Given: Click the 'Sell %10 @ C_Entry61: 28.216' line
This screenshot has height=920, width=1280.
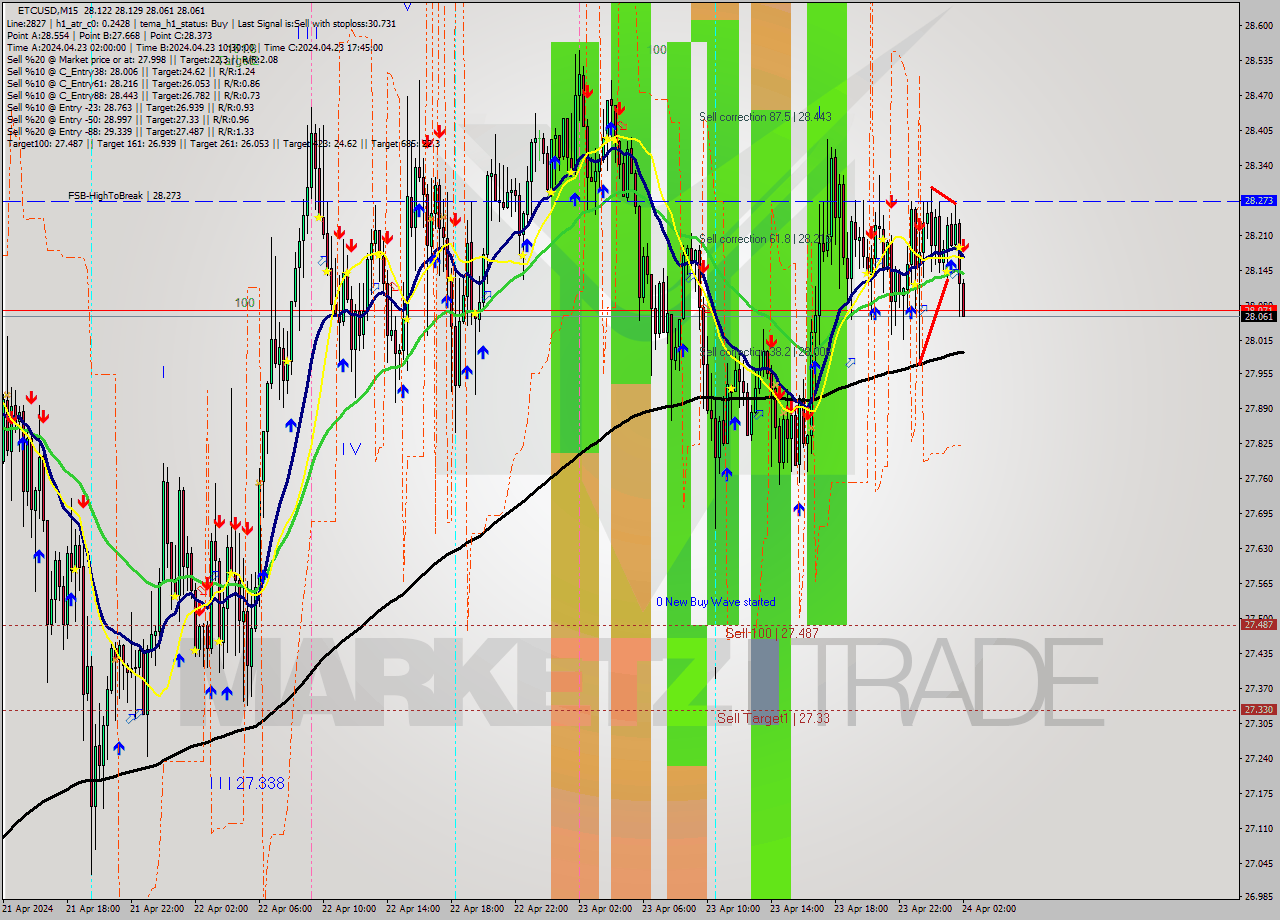Looking at the screenshot, I should [x=133, y=83].
